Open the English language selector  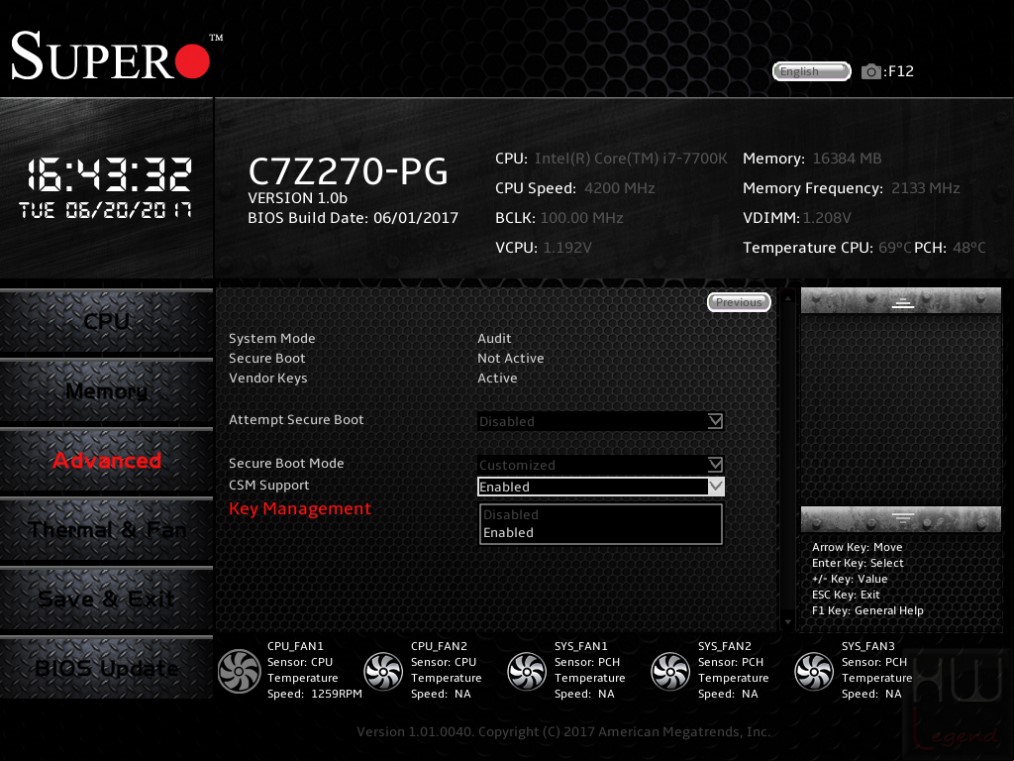pos(812,71)
